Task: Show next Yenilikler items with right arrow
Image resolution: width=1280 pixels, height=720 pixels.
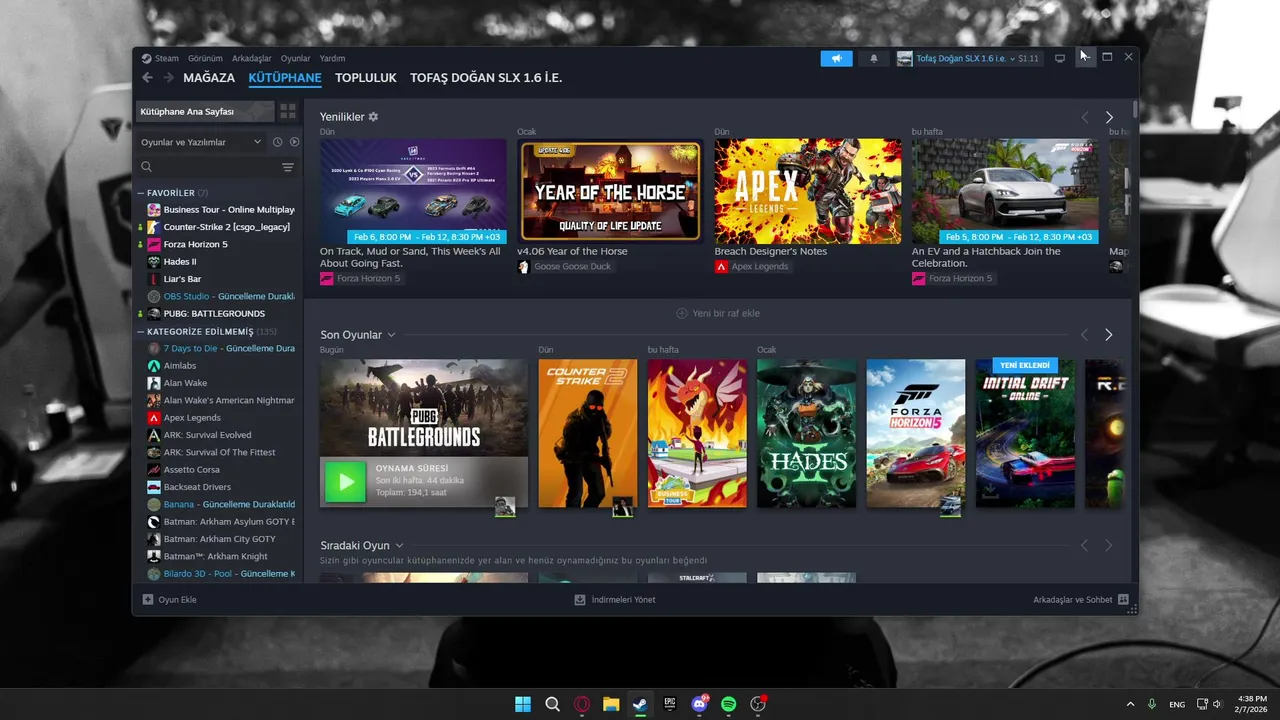Action: (x=1109, y=117)
